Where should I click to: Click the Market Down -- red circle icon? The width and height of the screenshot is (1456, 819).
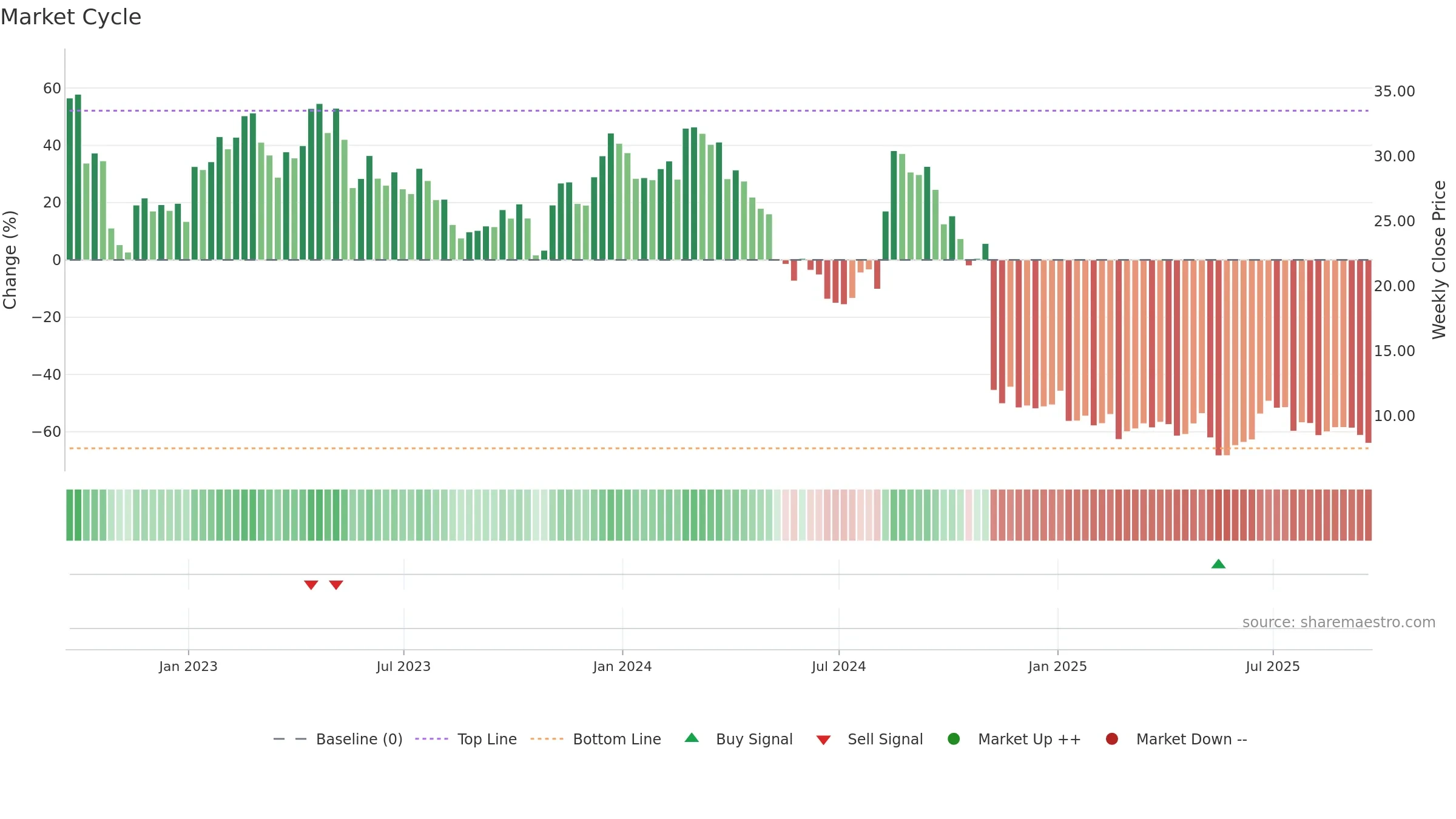point(1112,739)
